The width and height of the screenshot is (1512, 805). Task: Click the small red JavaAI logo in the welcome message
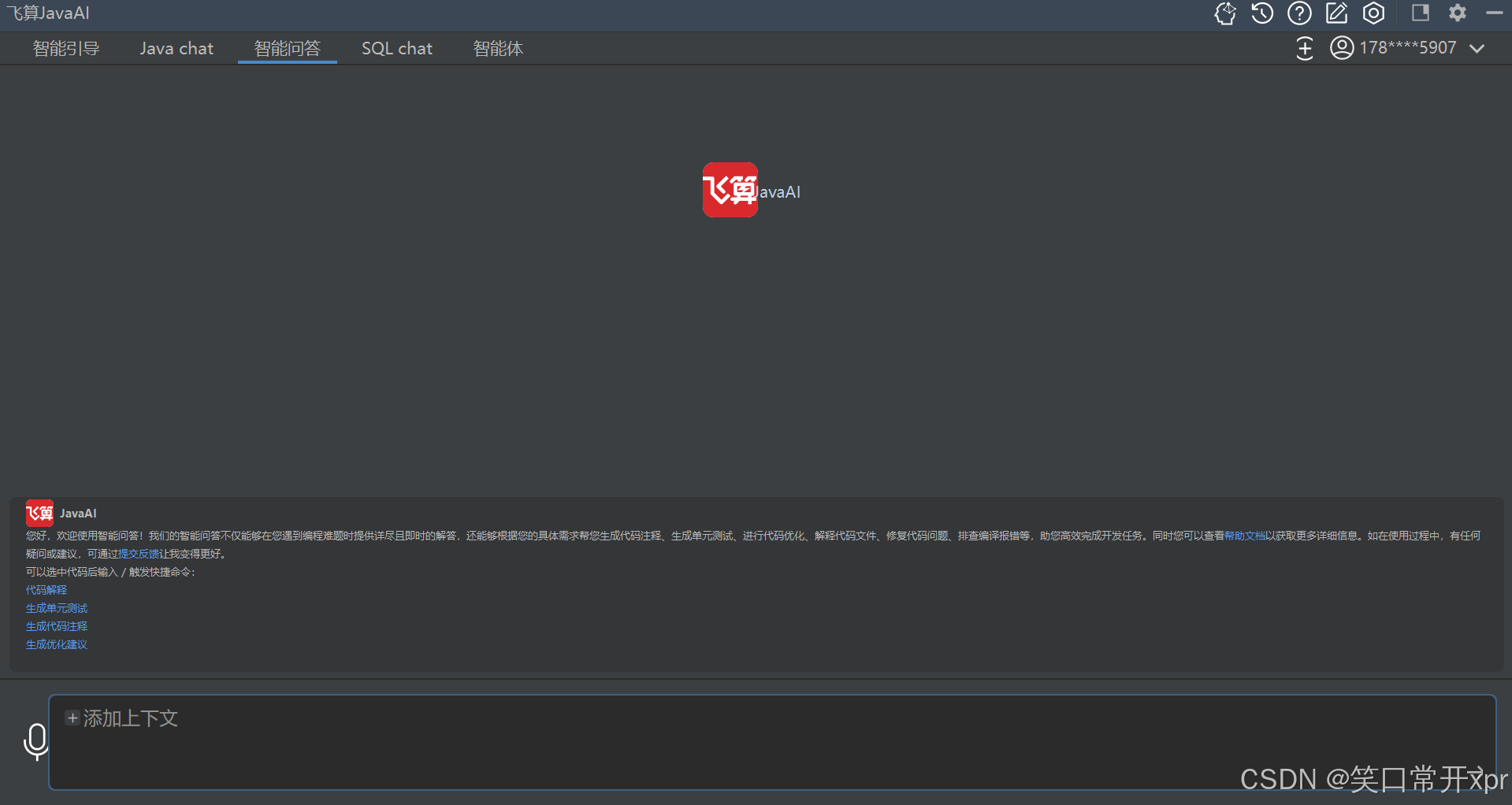coord(39,514)
